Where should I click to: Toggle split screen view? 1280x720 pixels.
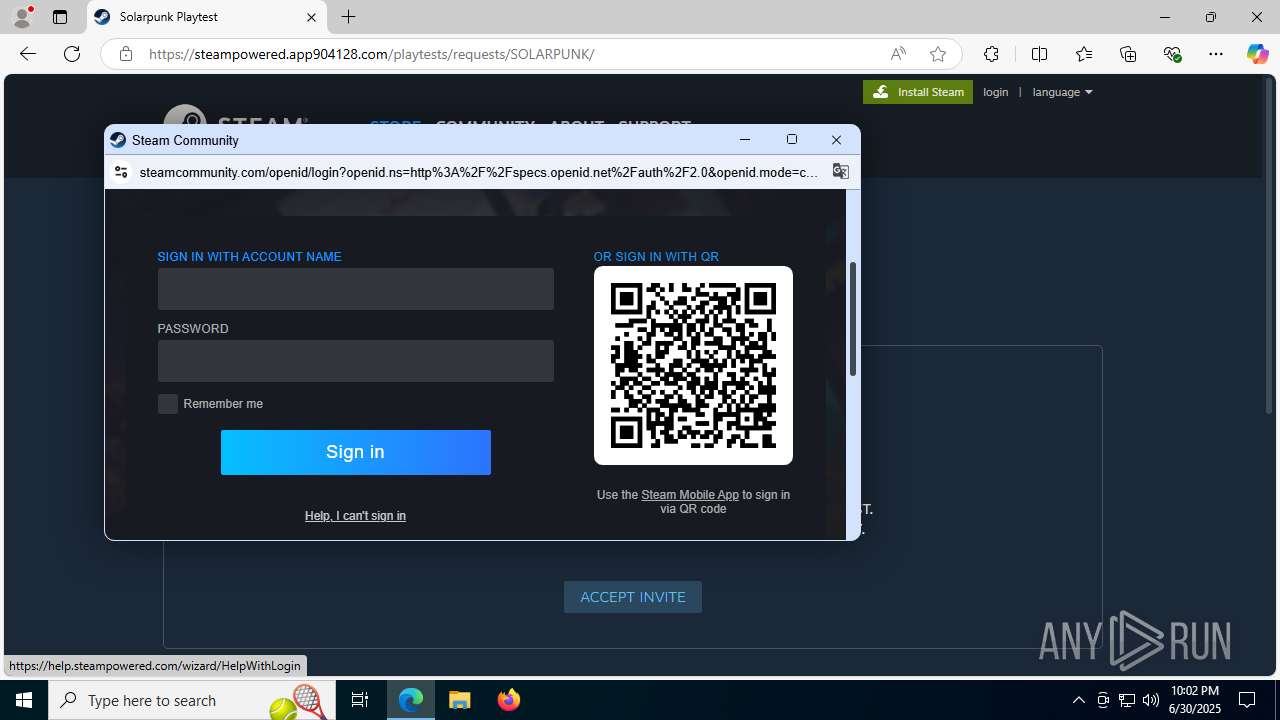click(x=1039, y=54)
